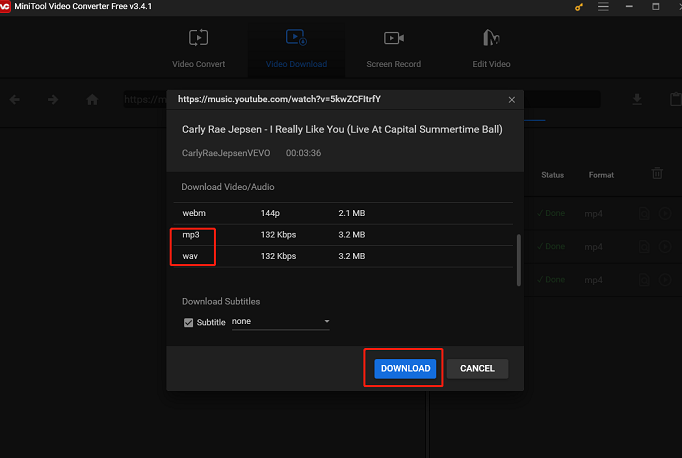The height and width of the screenshot is (458, 682).
Task: Click the format list scrollbar
Action: (x=518, y=260)
